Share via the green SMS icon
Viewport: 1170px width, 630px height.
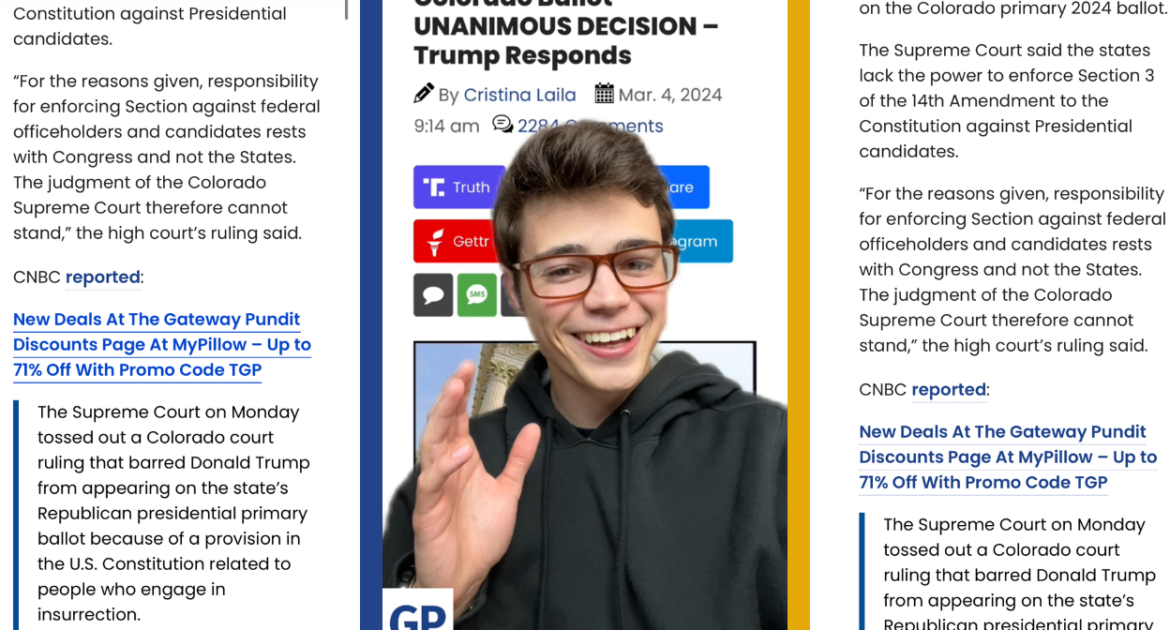click(477, 295)
